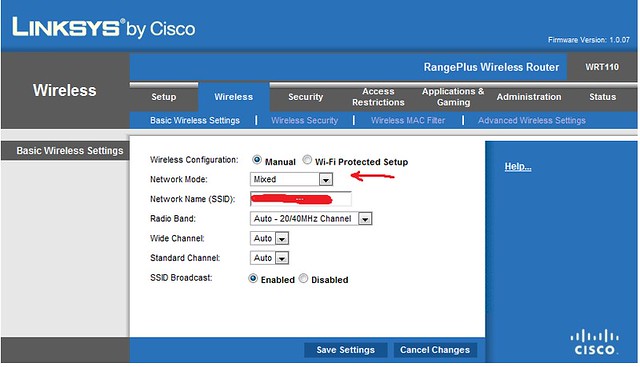The image size is (640, 367).
Task: Click the Wireless section heading on left
Action: point(64,90)
